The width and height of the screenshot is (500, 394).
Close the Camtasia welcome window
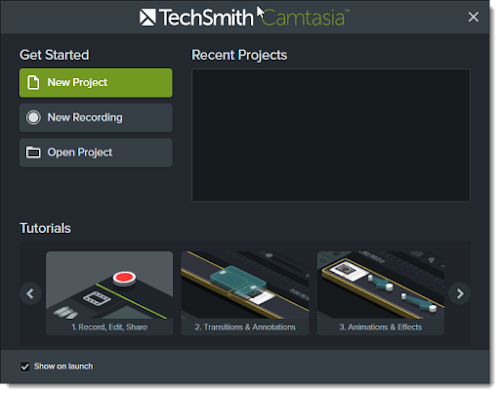click(473, 17)
